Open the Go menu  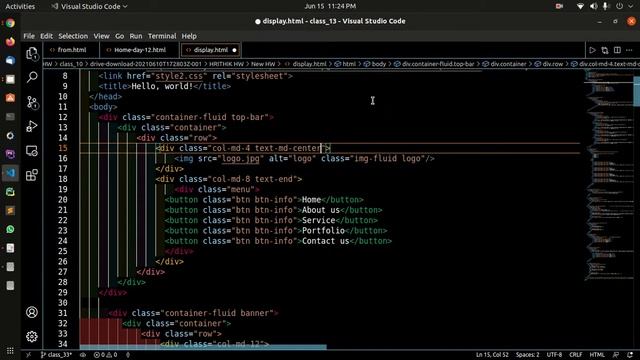click(120, 36)
